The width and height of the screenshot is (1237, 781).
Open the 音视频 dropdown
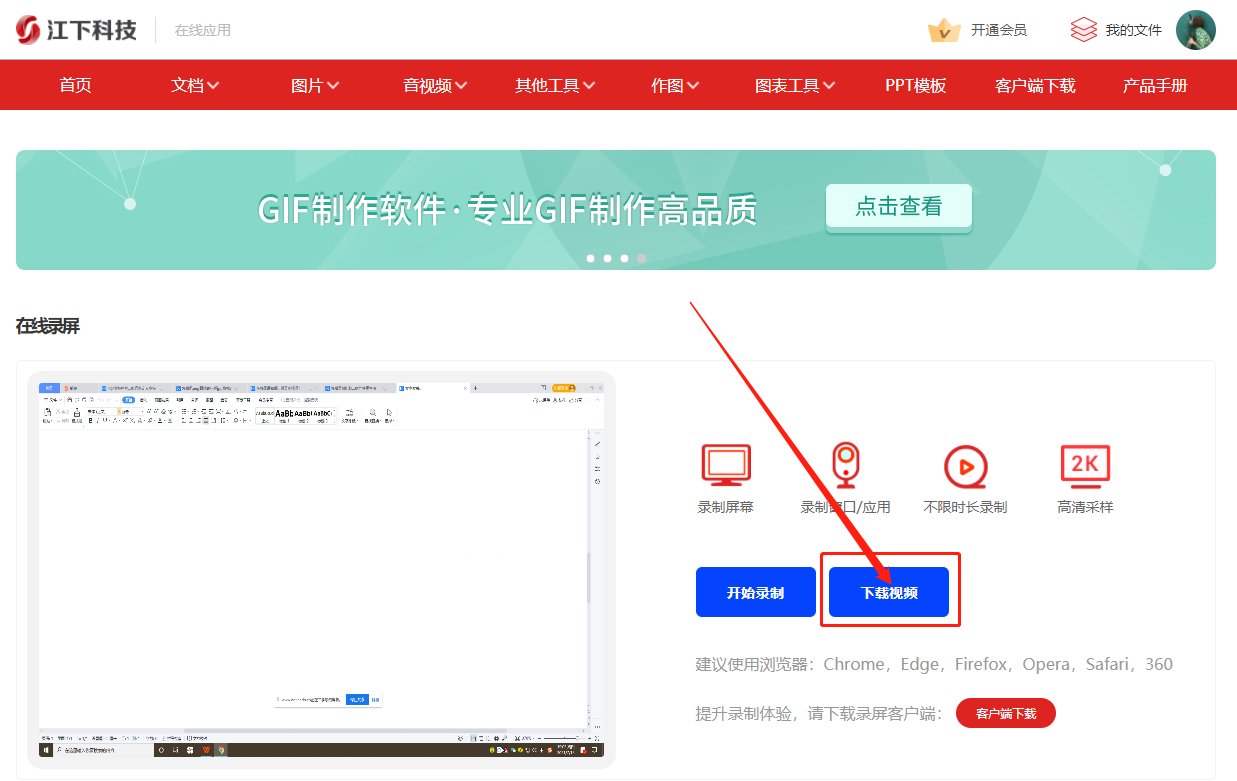(x=432, y=85)
